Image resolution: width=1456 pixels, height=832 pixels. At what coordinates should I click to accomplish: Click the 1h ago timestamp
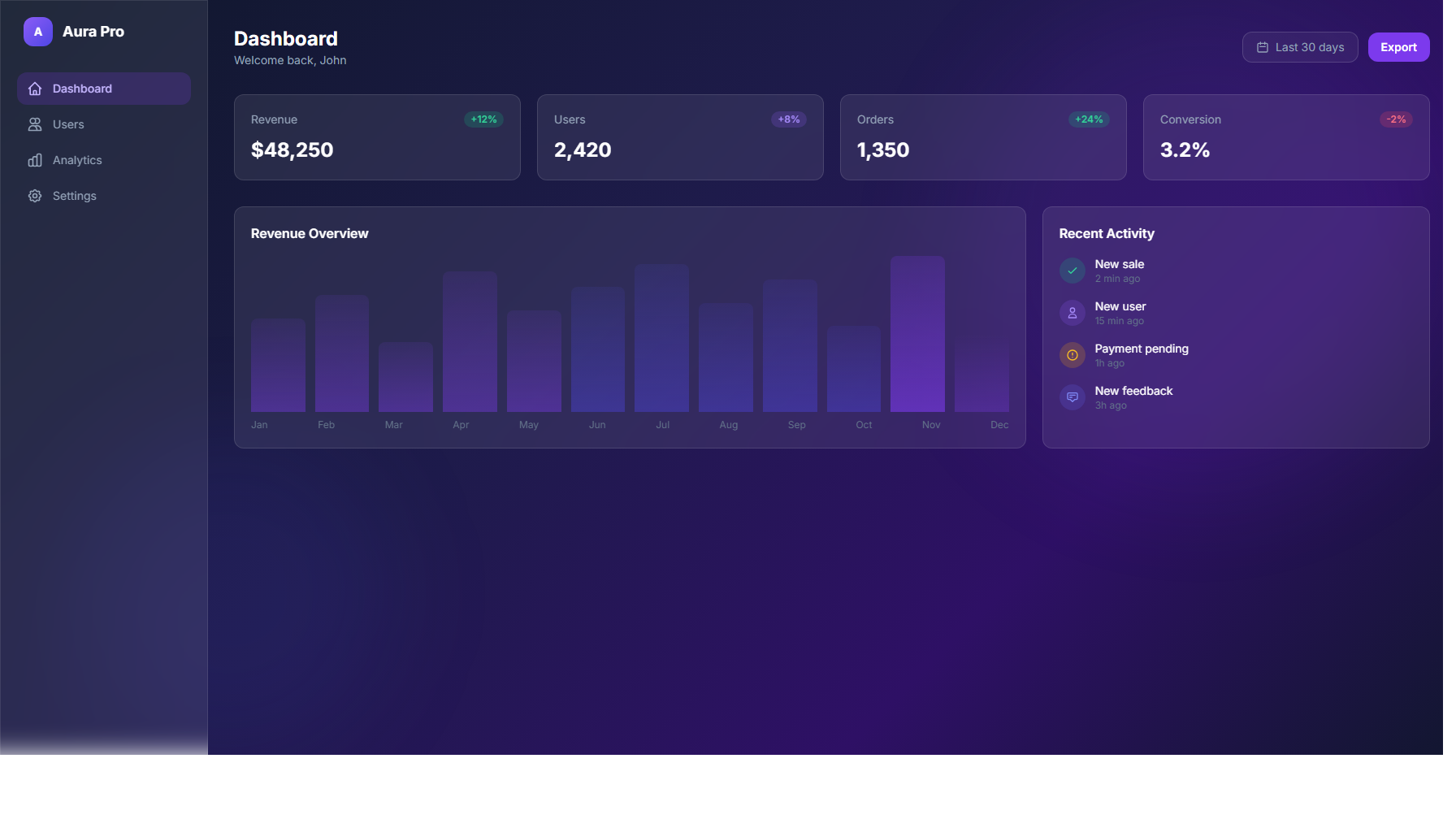click(x=1109, y=363)
